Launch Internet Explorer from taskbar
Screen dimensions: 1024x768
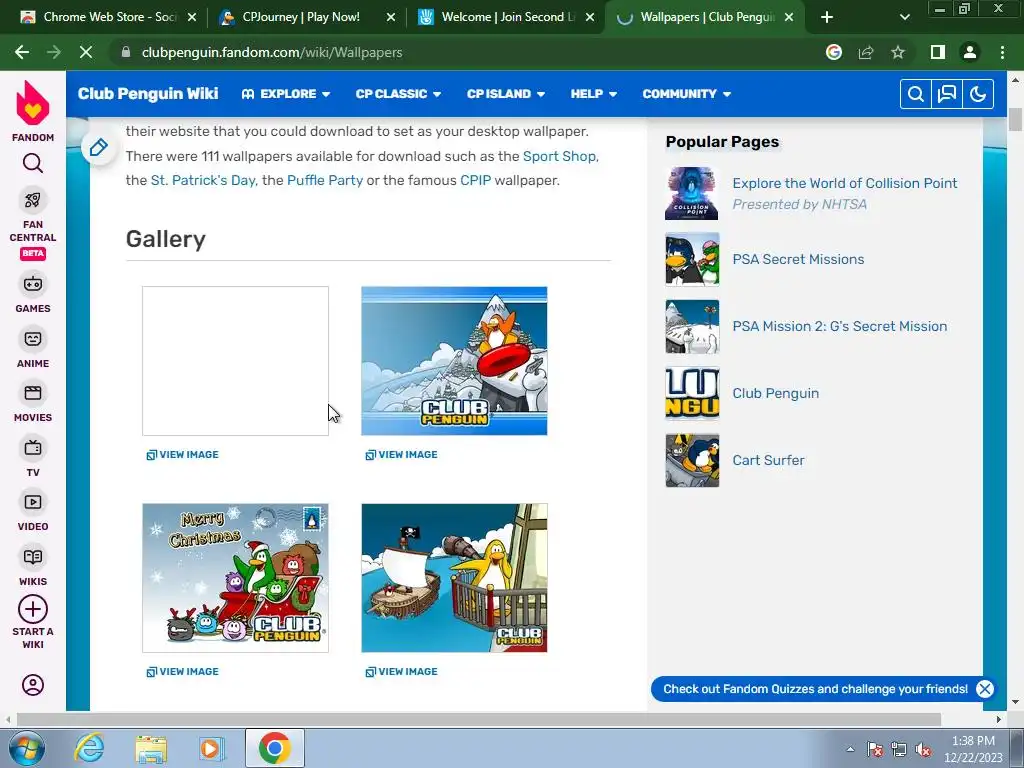click(x=89, y=748)
